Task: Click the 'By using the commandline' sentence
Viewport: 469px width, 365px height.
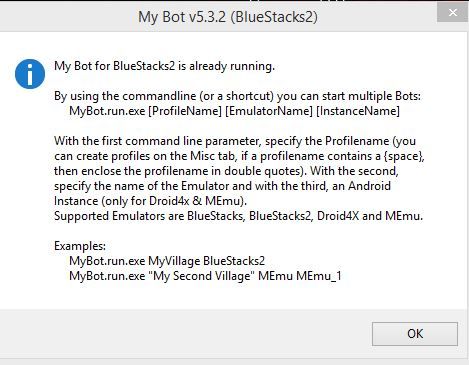Action: (x=237, y=96)
